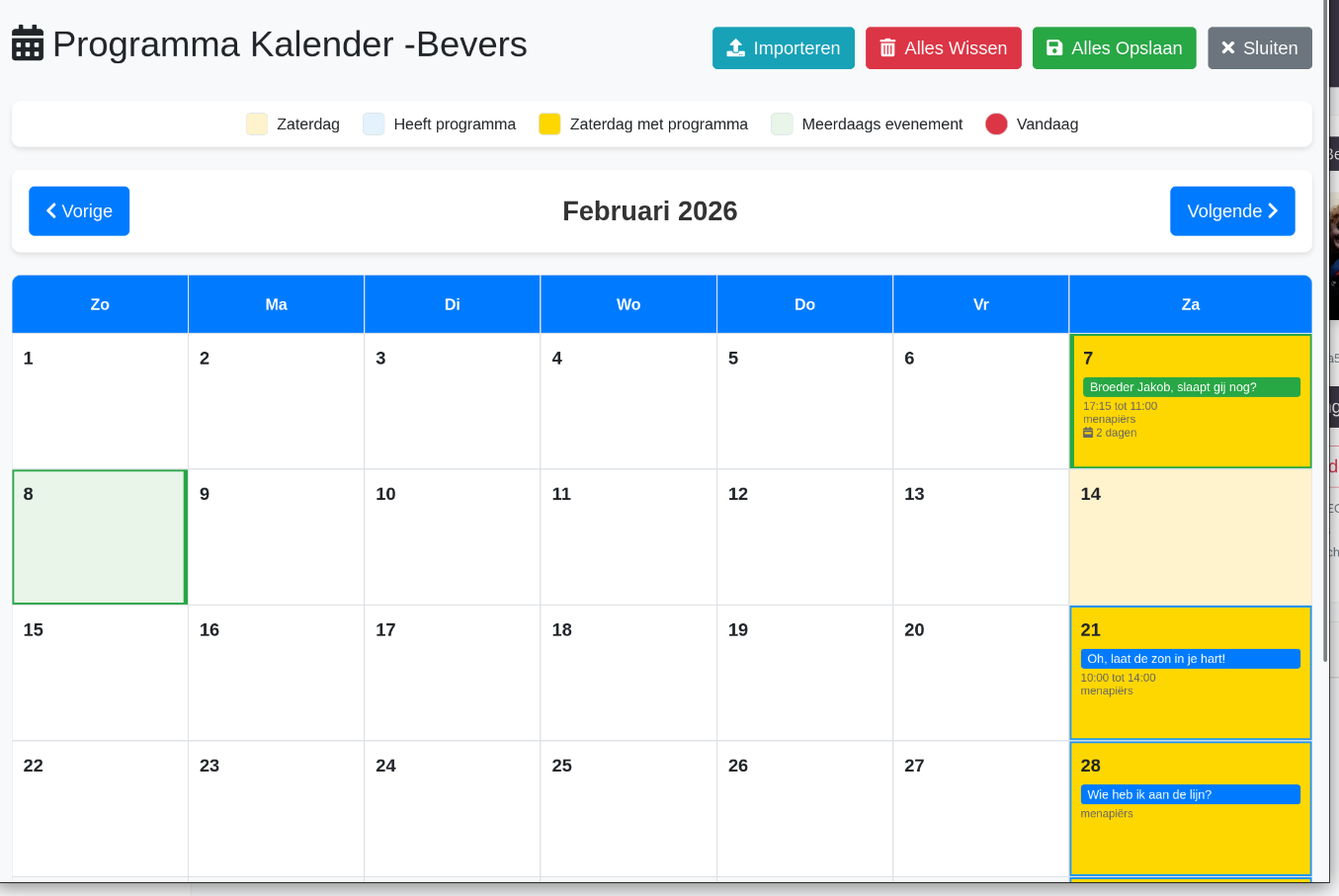
Task: Click the small calendar icon next to '2 dagen'
Action: tap(1088, 432)
